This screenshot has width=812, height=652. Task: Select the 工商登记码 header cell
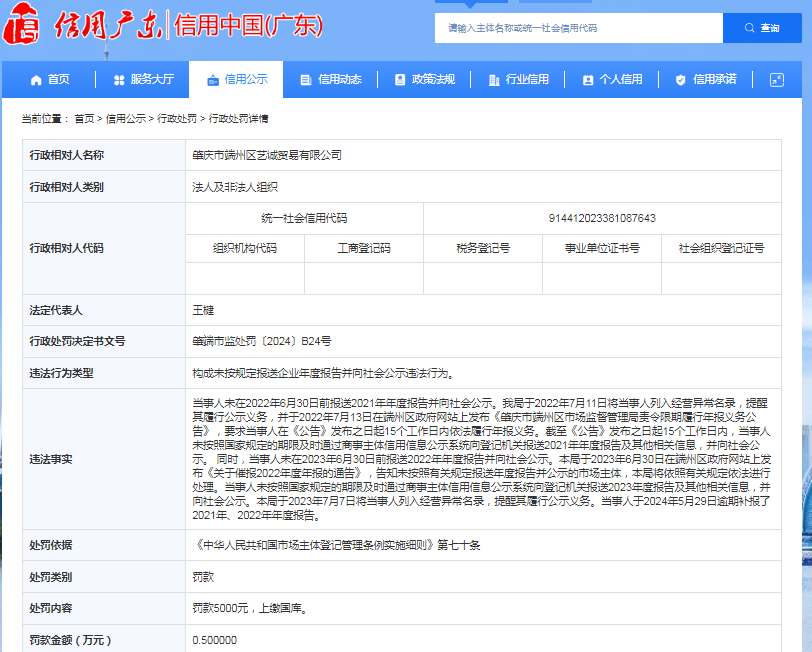pyautogui.click(x=364, y=249)
